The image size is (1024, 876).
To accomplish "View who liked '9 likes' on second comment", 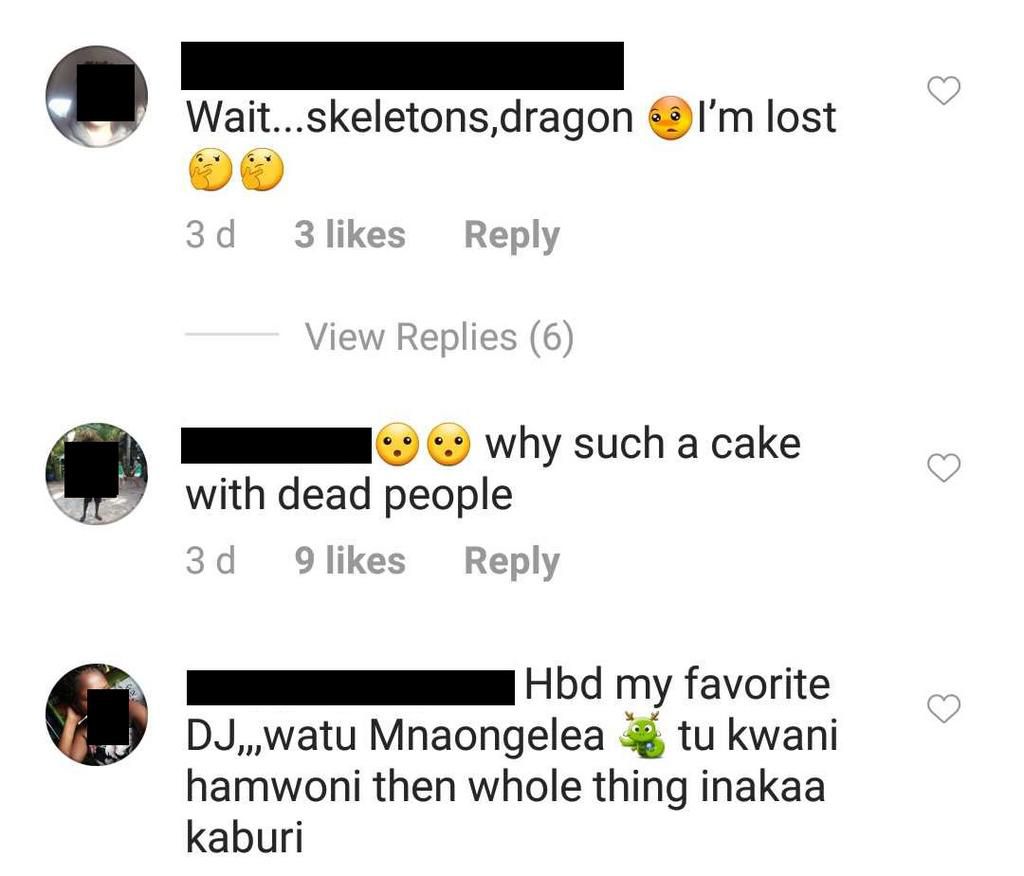I will [x=348, y=560].
